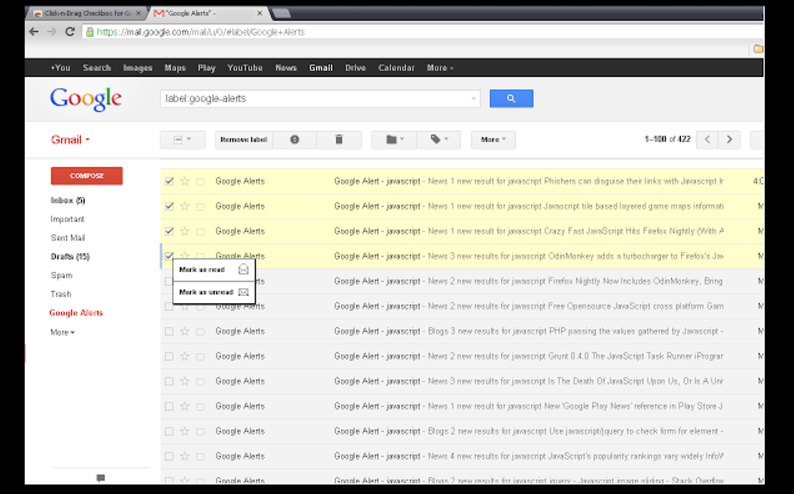Expand More in the left sidebar
Viewport: 794px width, 494px height.
tap(62, 333)
